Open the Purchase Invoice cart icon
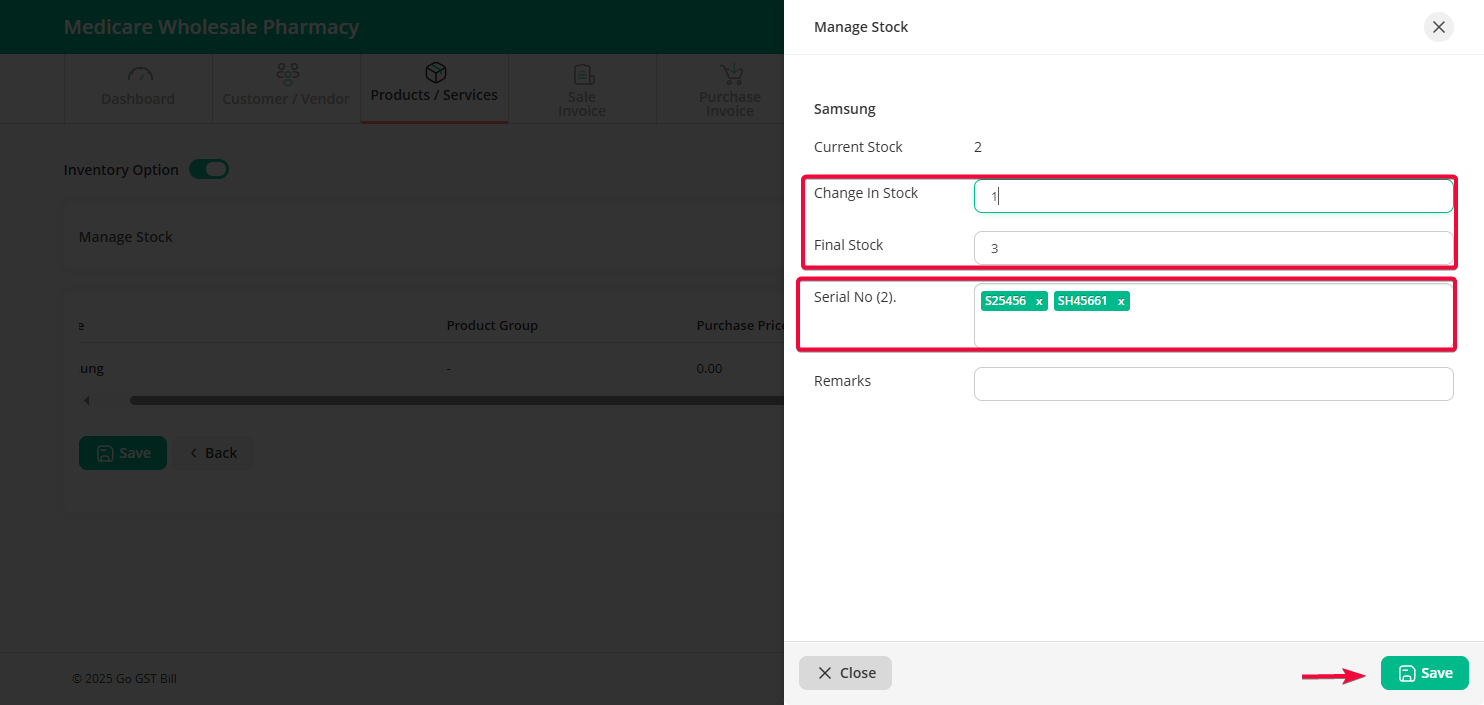Screen dimensions: 1484x705 pos(731,74)
